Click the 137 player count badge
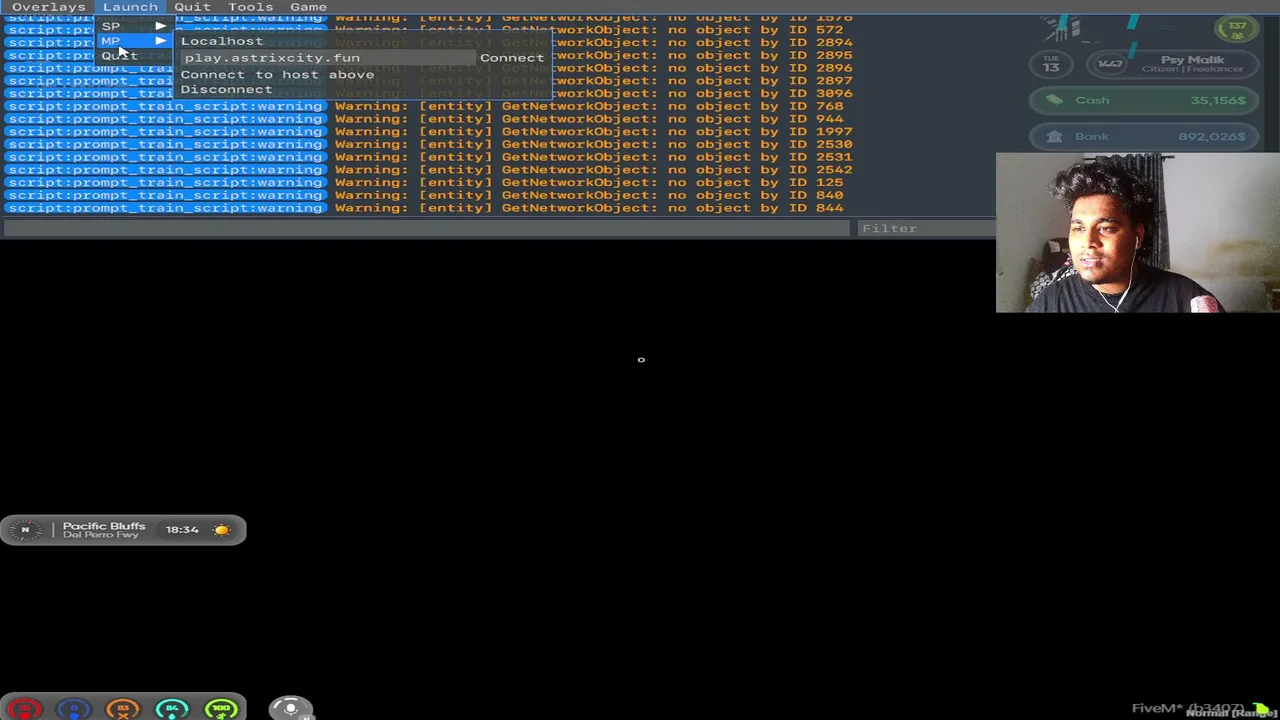The width and height of the screenshot is (1280, 720). 1238,30
